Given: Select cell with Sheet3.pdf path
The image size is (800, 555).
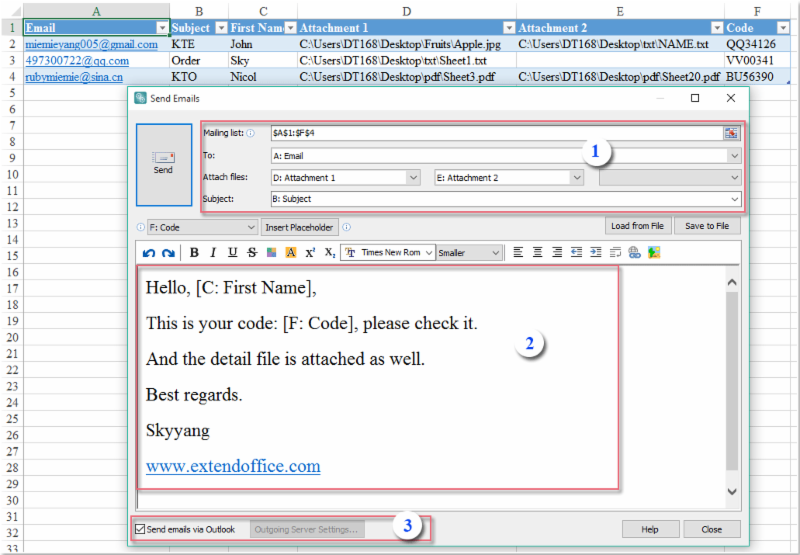Looking at the screenshot, I should tap(407, 77).
